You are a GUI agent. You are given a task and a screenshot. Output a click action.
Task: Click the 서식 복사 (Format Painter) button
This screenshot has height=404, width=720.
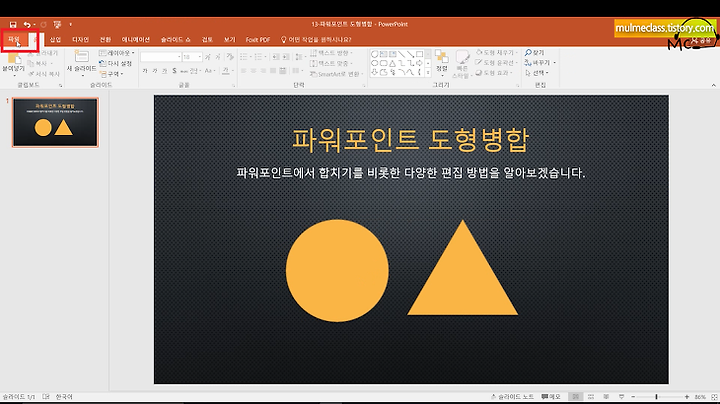click(x=44, y=73)
